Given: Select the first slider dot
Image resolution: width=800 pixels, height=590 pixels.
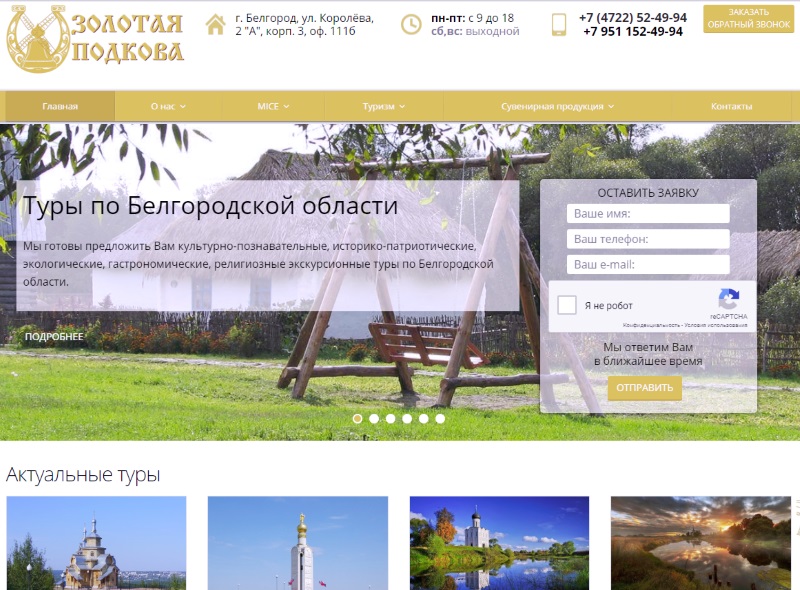Looking at the screenshot, I should (x=358, y=419).
